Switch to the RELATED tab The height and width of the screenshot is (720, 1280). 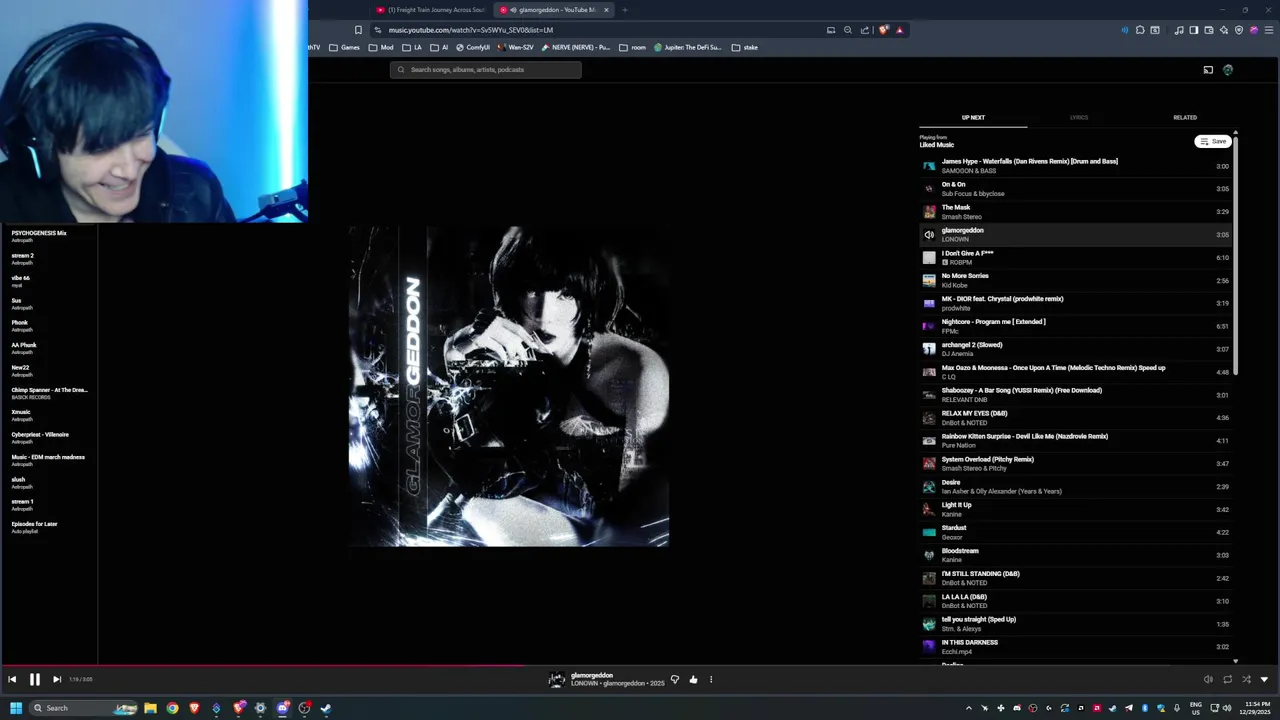point(1185,117)
